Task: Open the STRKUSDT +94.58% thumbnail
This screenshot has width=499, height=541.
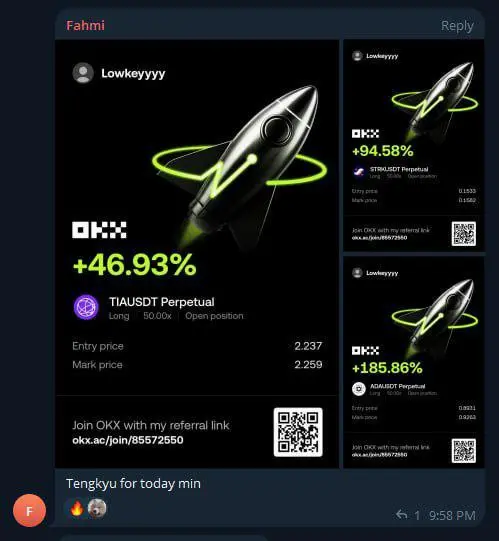Action: click(x=413, y=145)
